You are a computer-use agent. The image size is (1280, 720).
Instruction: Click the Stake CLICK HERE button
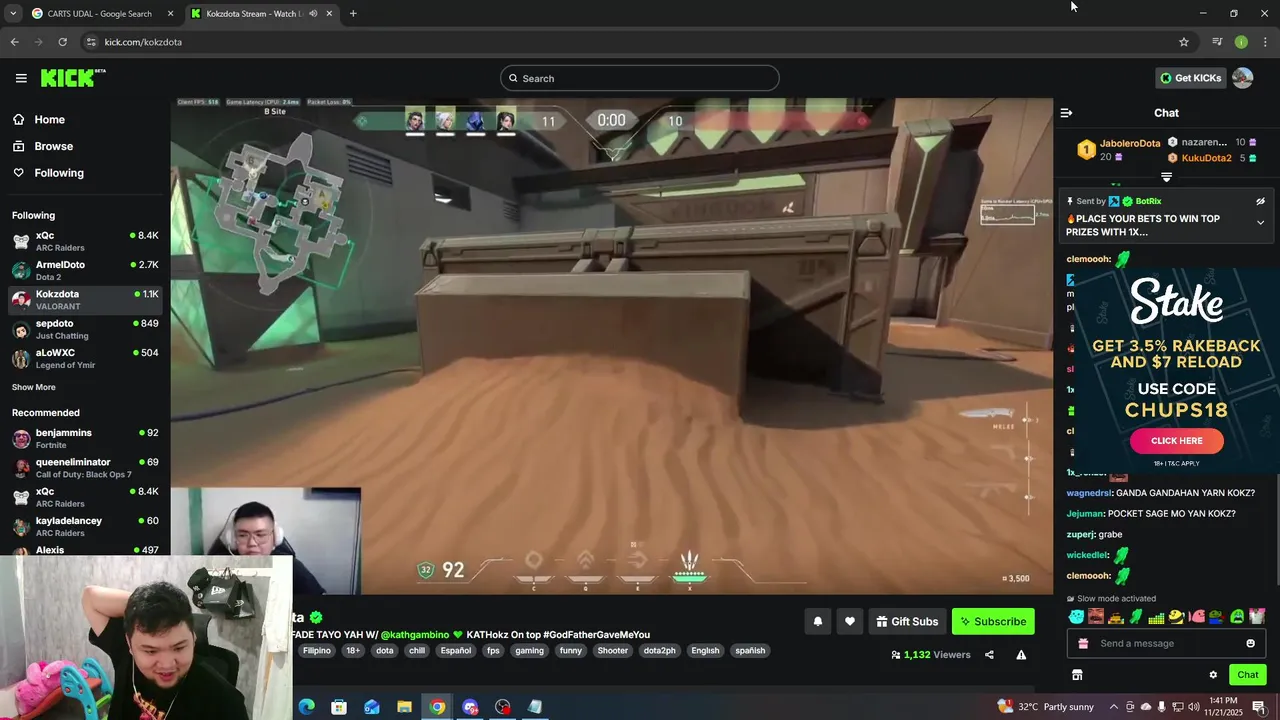pos(1176,441)
